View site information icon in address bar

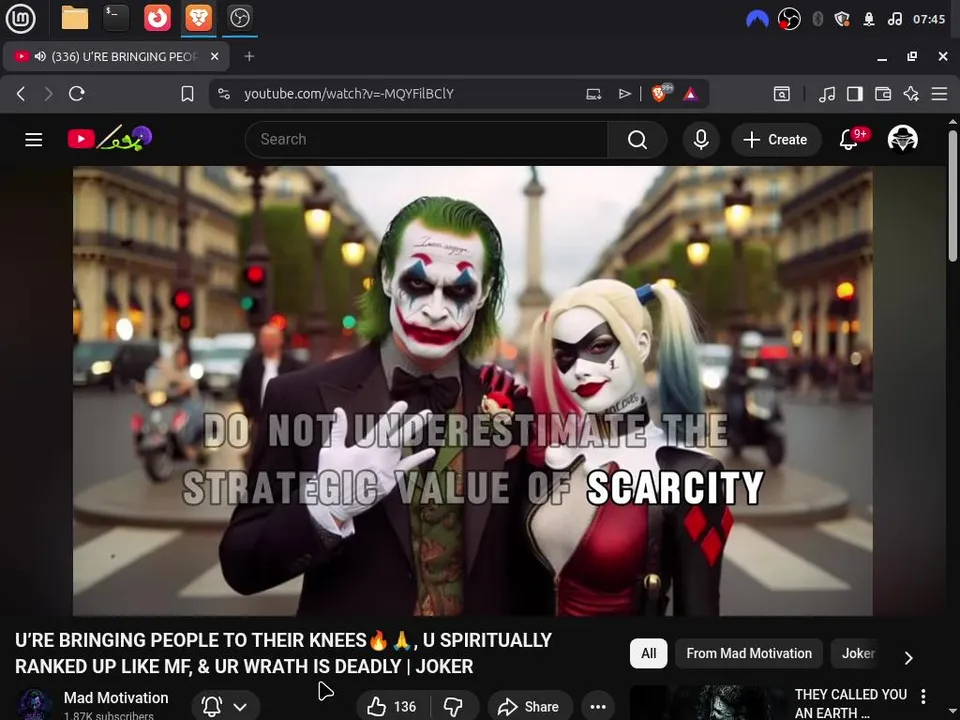(224, 94)
